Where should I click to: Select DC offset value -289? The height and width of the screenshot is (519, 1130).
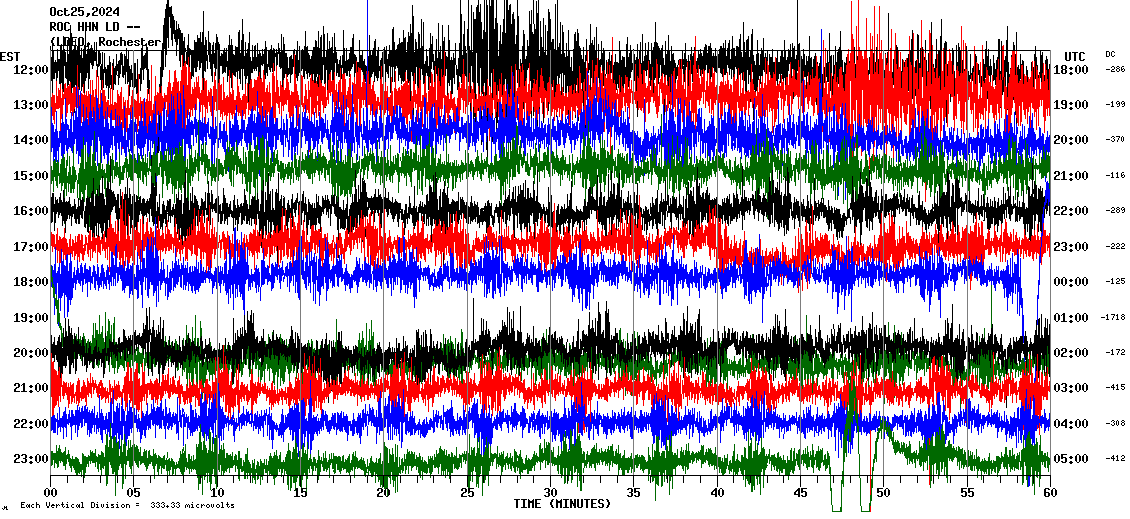[1115, 211]
